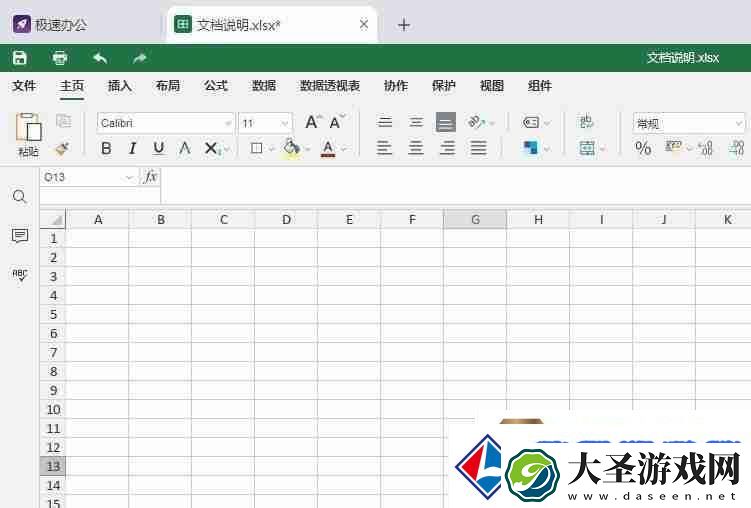Apply percent style format
Viewport: 751px width, 508px height.
pos(643,148)
